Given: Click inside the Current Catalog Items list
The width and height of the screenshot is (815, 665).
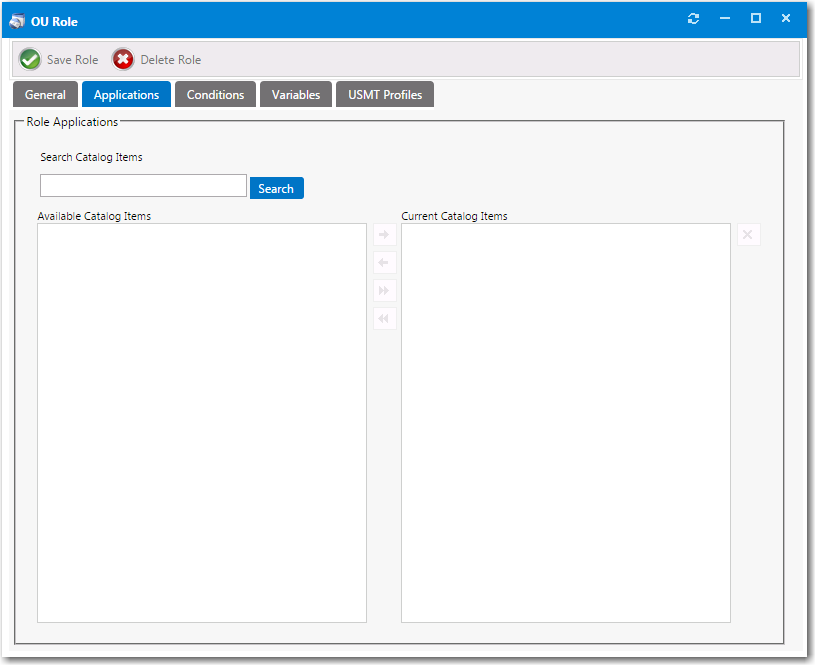Looking at the screenshot, I should coord(565,422).
